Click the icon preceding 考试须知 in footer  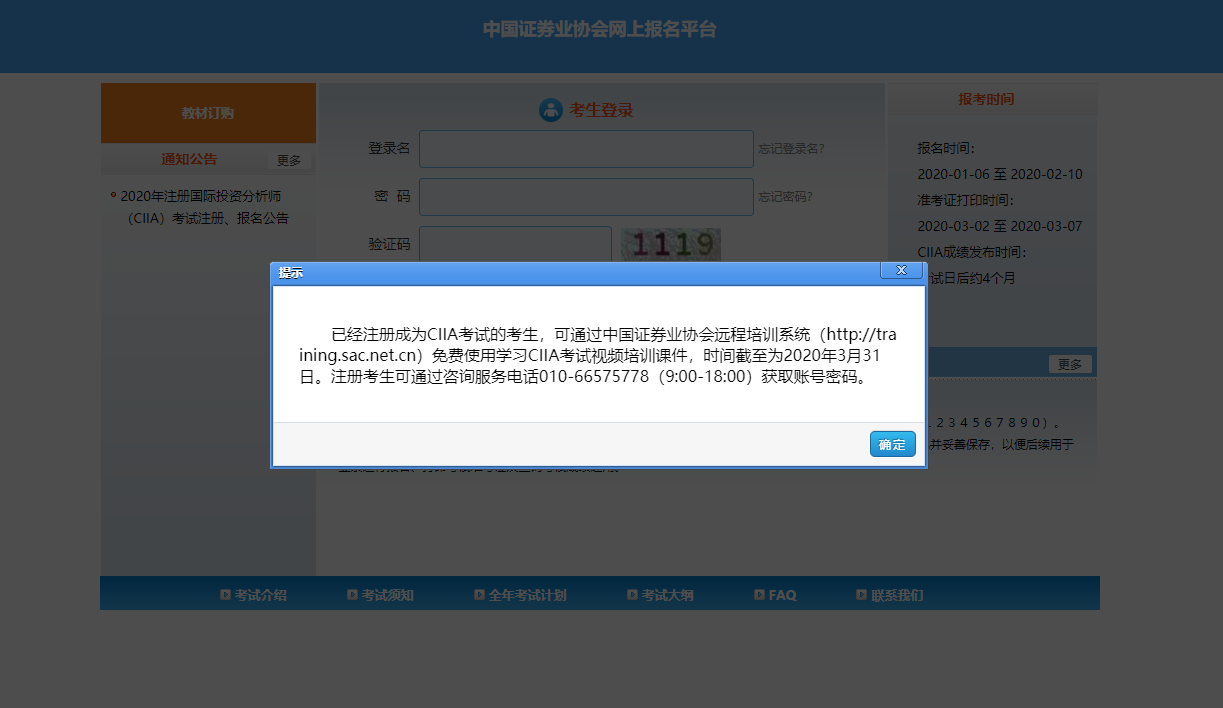[x=350, y=593]
